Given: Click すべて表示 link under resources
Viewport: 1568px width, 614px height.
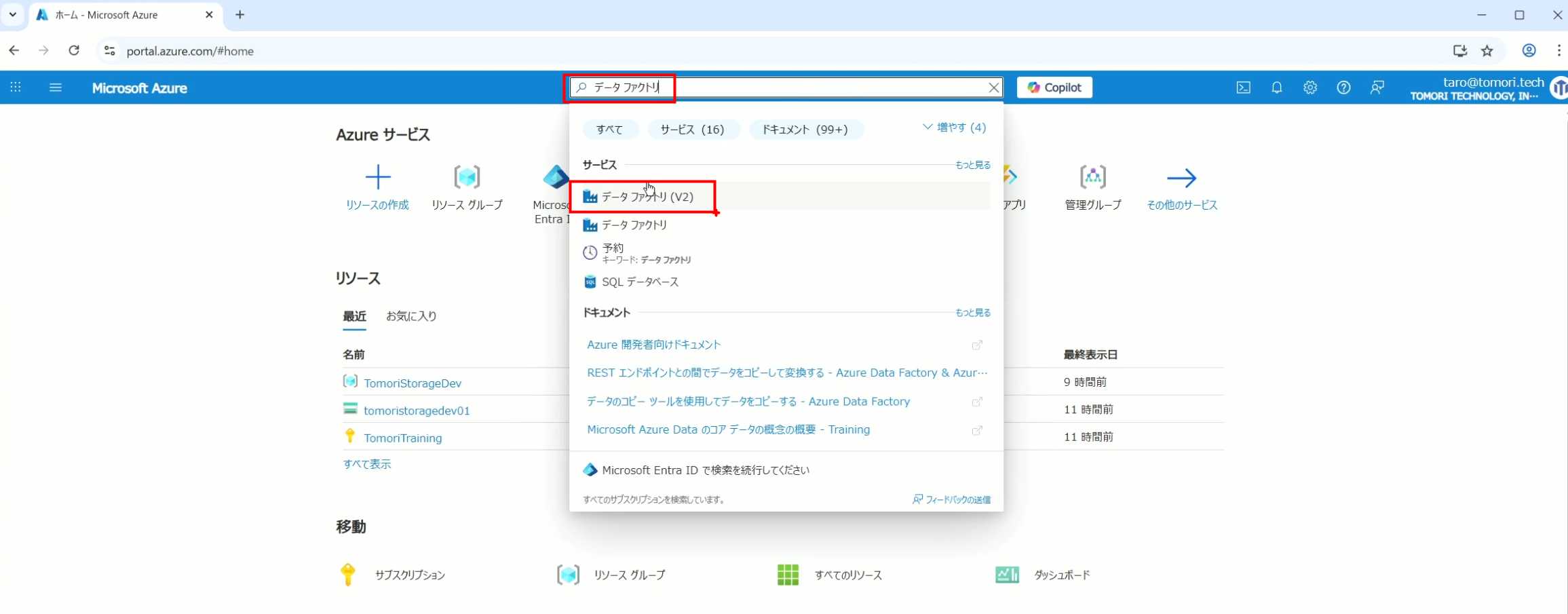Looking at the screenshot, I should coord(366,464).
